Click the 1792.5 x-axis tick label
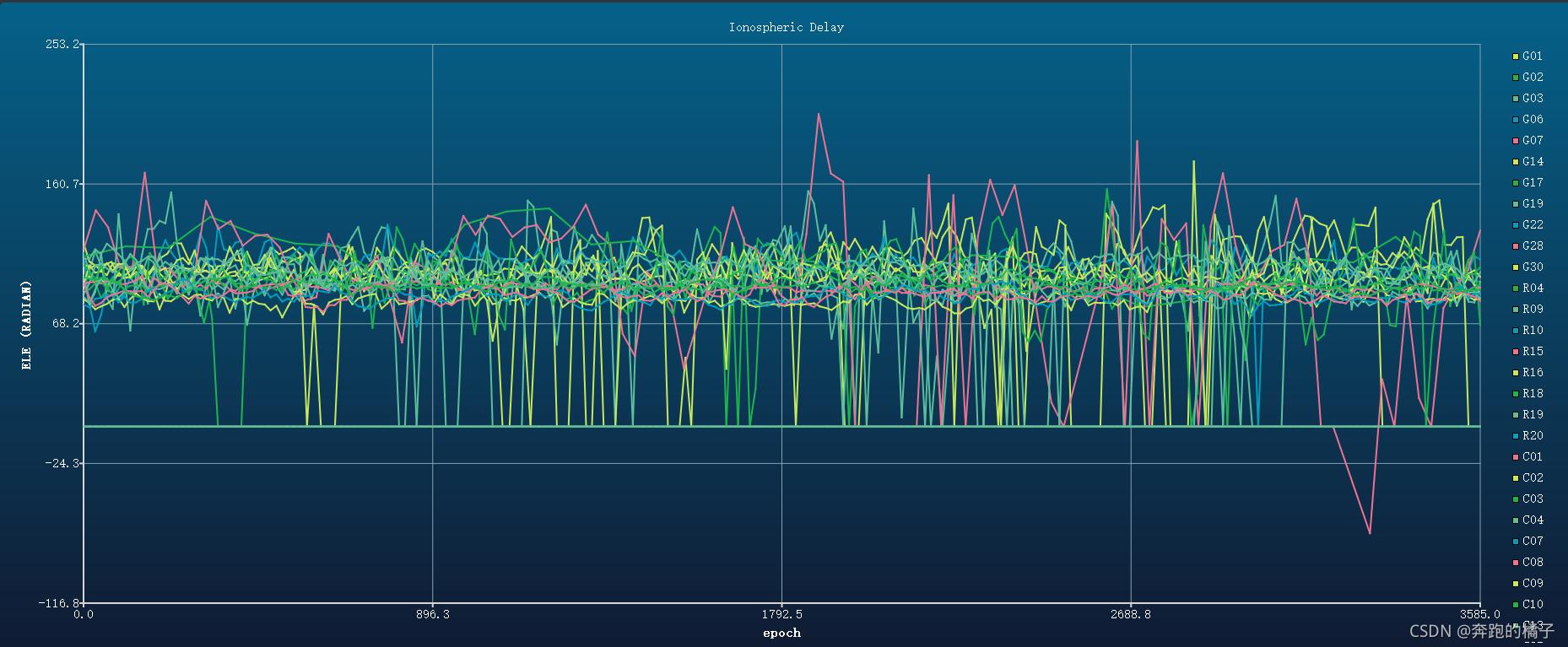The height and width of the screenshot is (647, 1568). (x=782, y=614)
